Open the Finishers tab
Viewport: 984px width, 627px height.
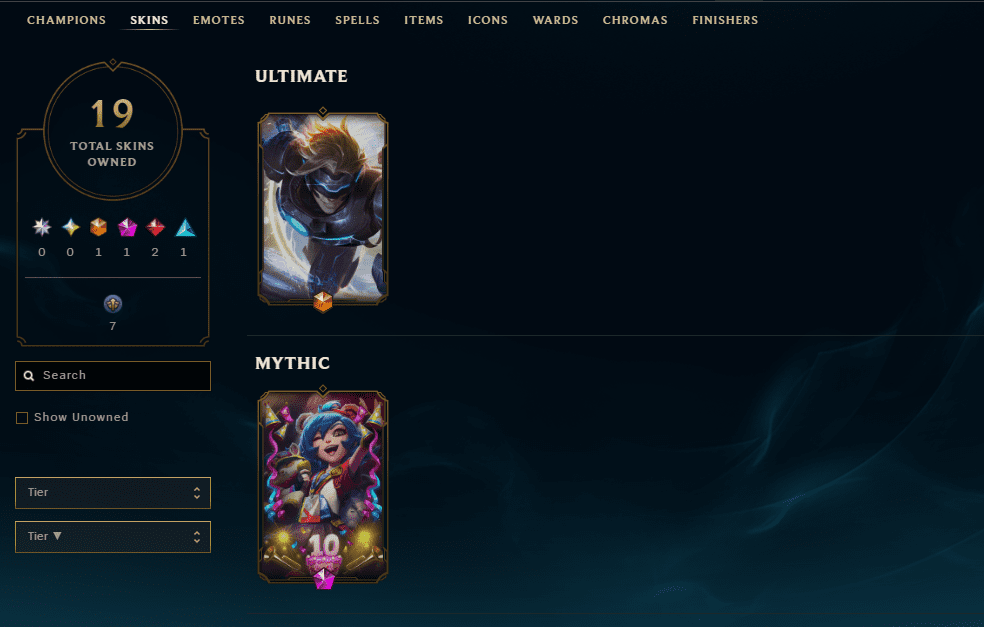click(x=725, y=20)
